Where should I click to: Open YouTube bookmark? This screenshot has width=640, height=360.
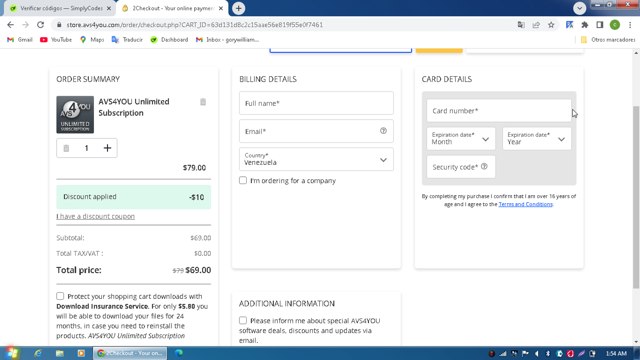tap(56, 40)
